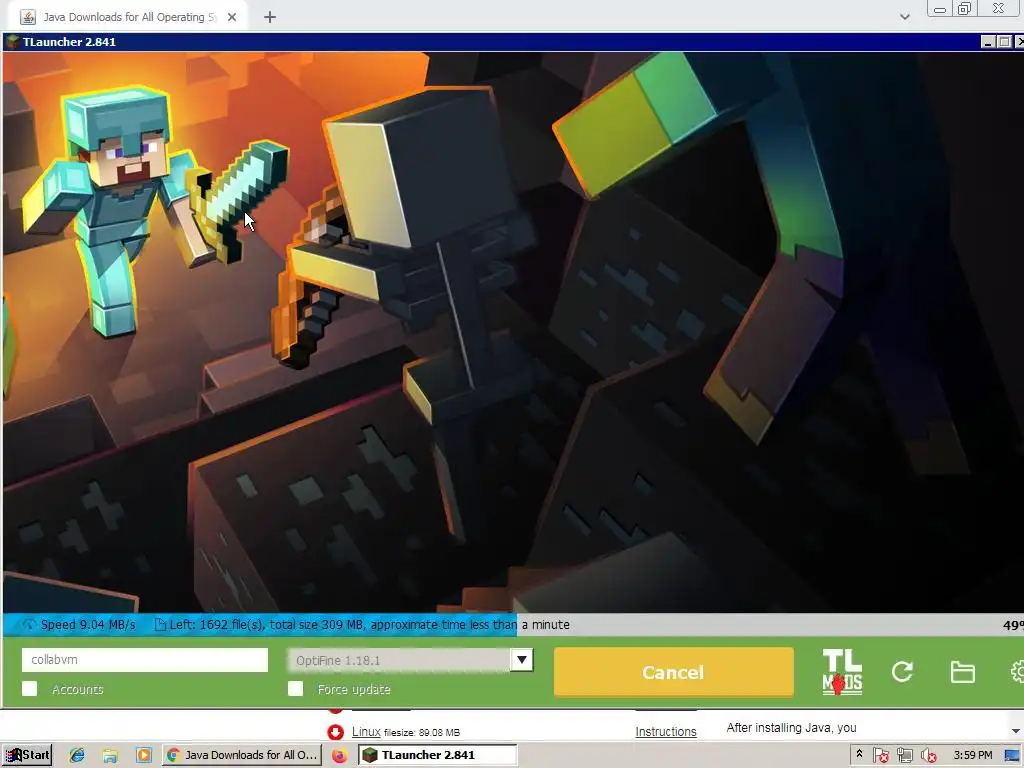The height and width of the screenshot is (768, 1024).
Task: Click the network connection tray icon
Action: (x=904, y=756)
